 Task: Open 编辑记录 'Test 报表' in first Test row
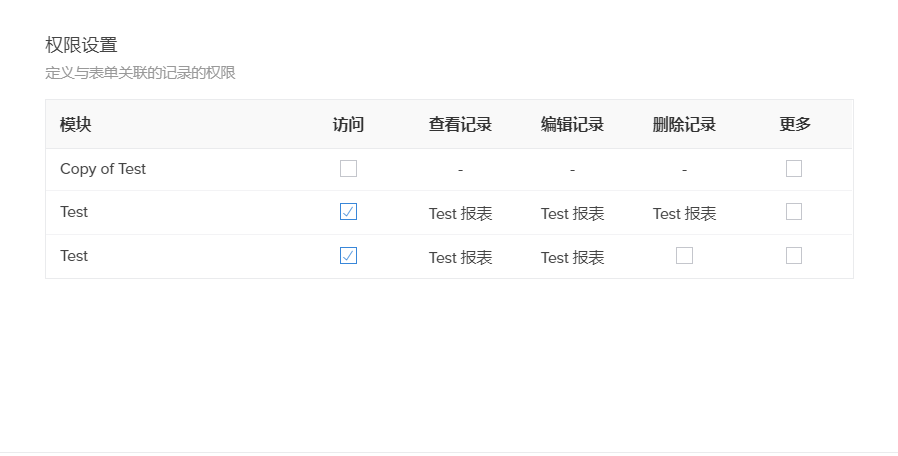[x=572, y=214]
